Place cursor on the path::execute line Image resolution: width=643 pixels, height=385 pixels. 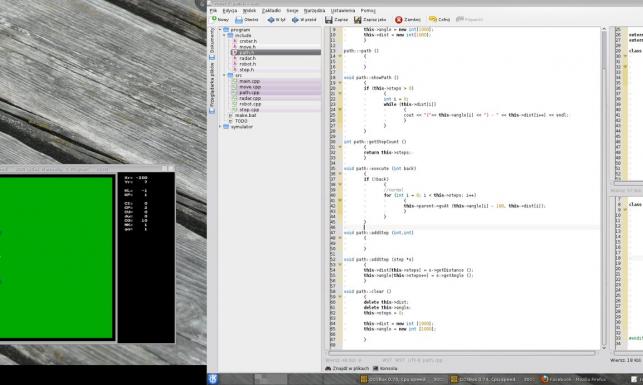380,169
